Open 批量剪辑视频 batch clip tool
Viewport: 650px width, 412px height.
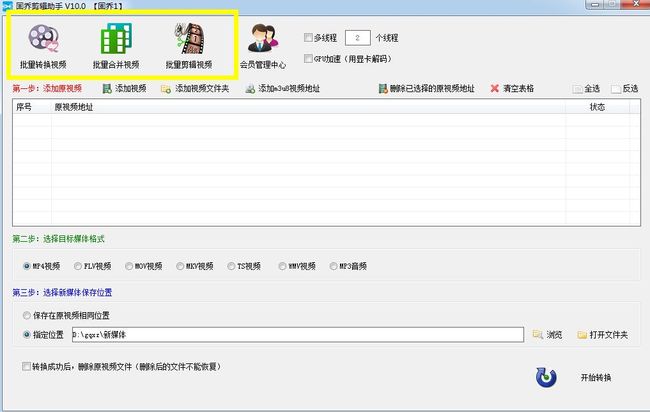(x=189, y=46)
